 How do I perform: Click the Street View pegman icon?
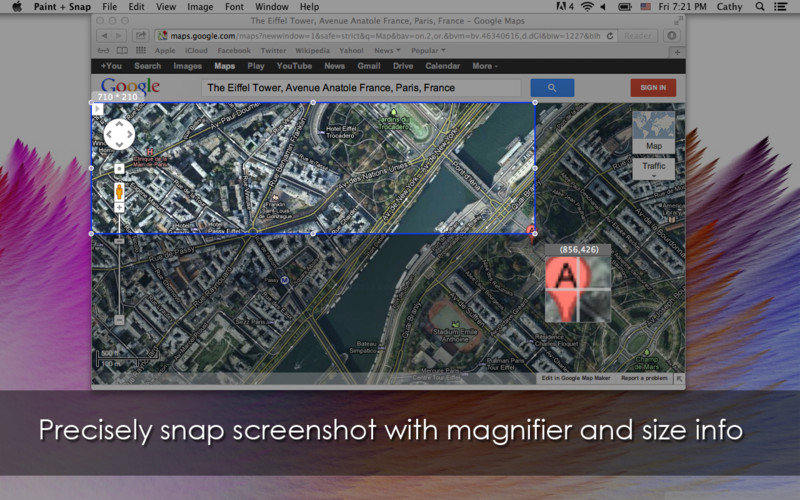[119, 192]
